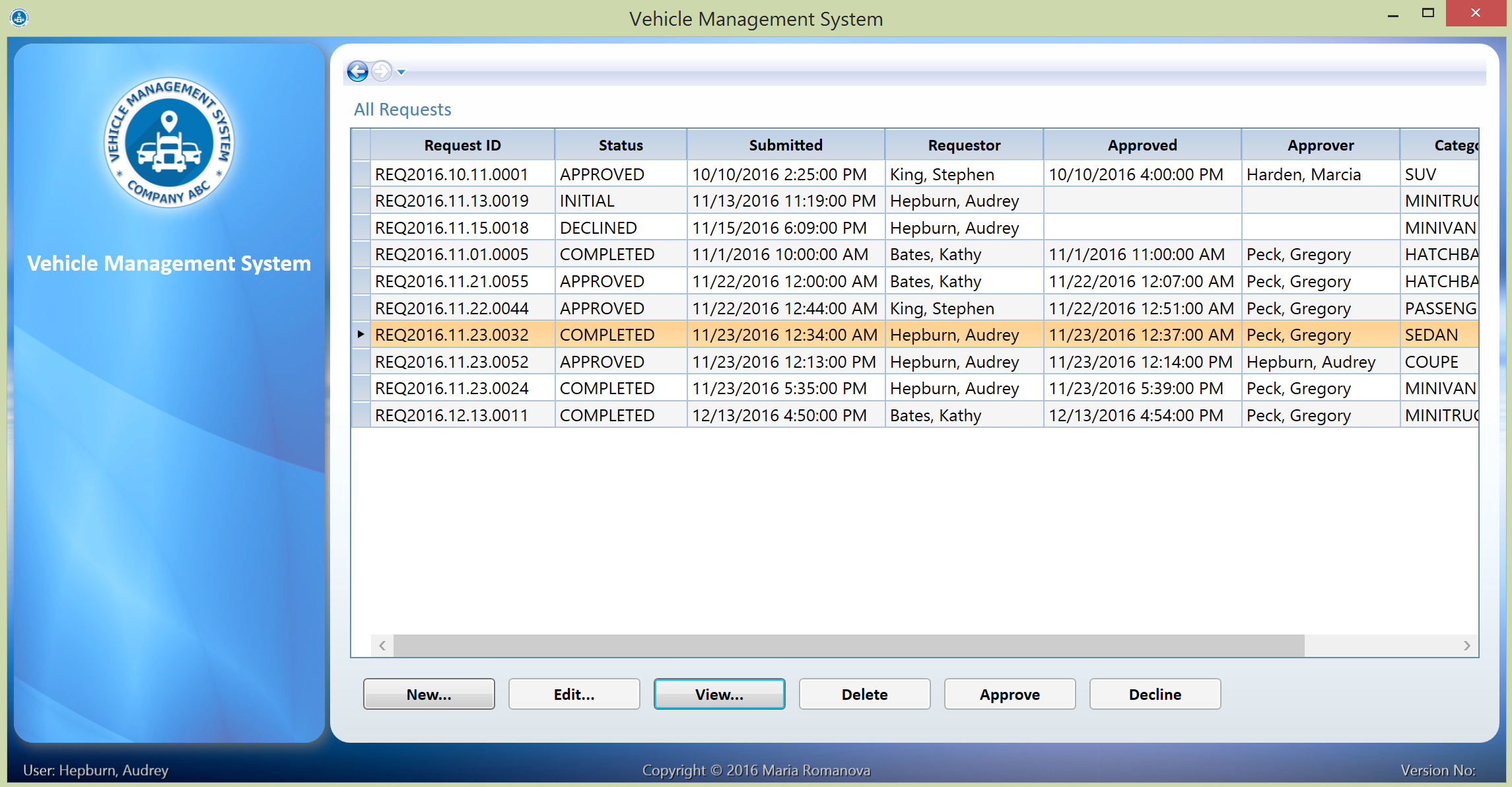Decline the selected request
The image size is (1512, 787).
point(1155,694)
